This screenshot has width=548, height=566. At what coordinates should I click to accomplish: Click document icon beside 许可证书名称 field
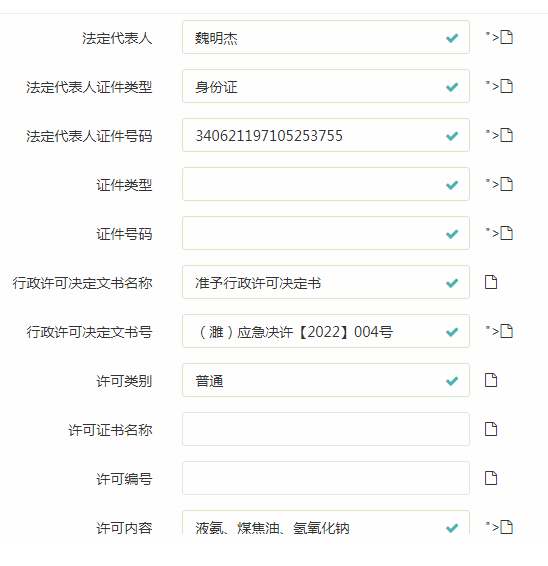(x=491, y=430)
